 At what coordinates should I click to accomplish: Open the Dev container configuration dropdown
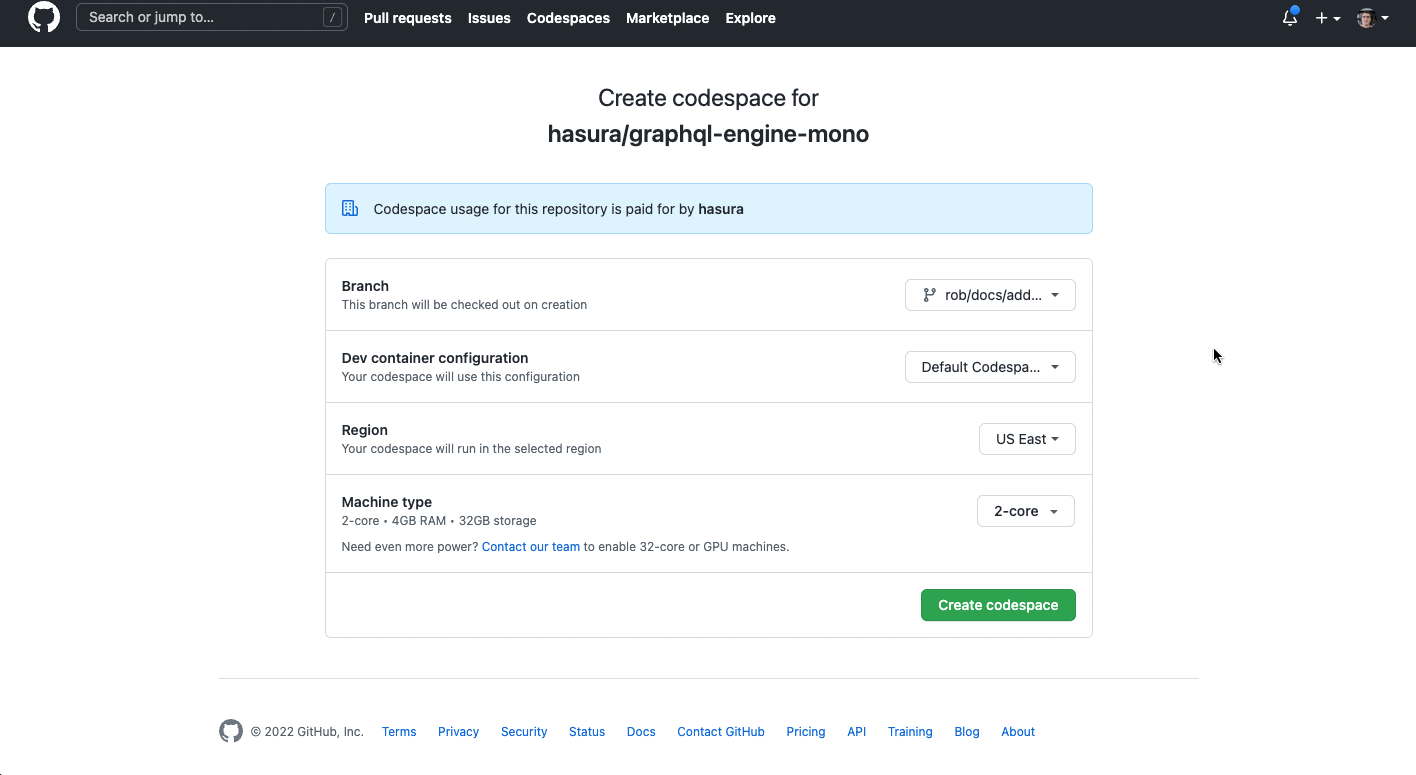click(989, 367)
